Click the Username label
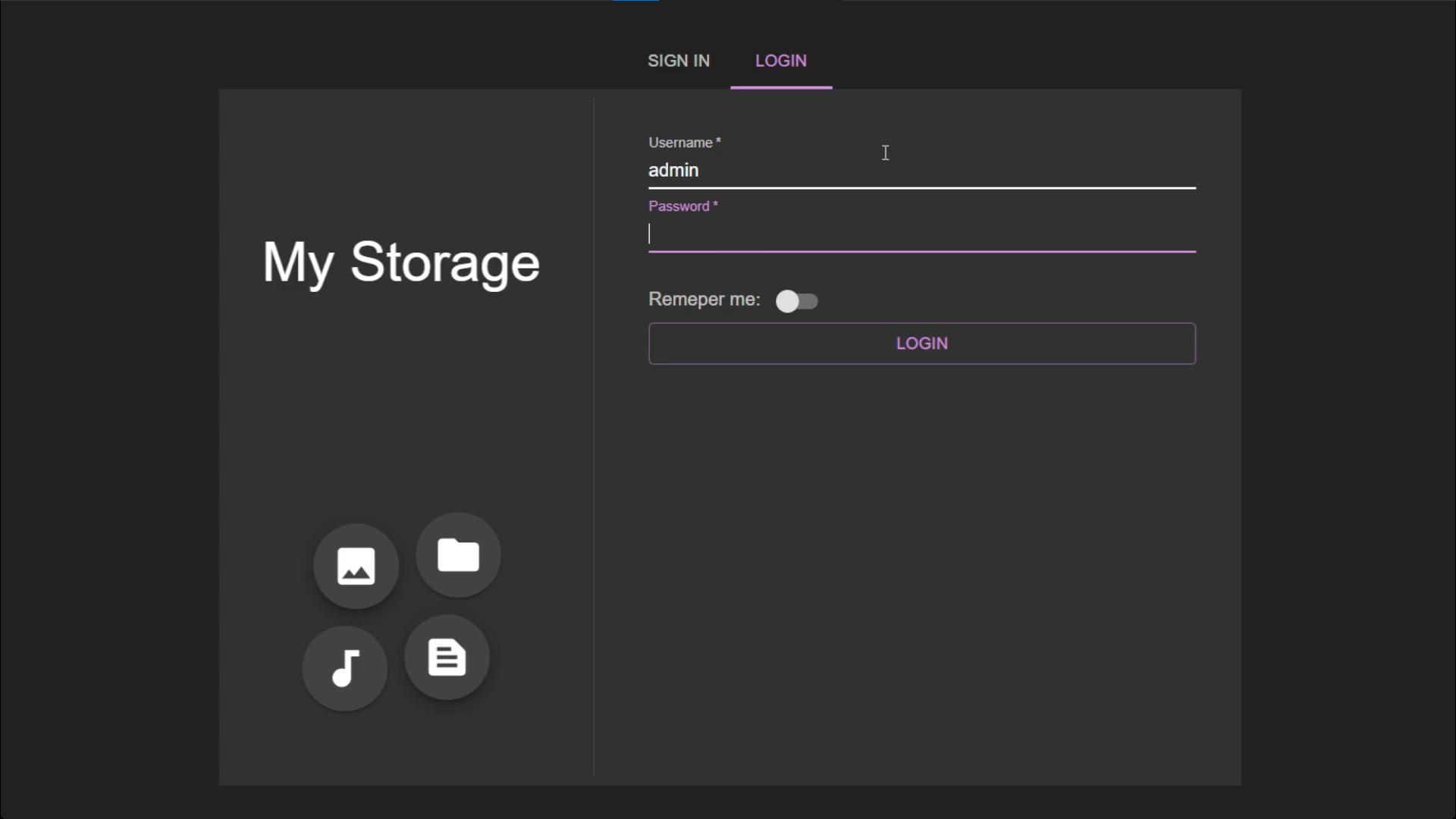The image size is (1456, 819). tap(680, 143)
